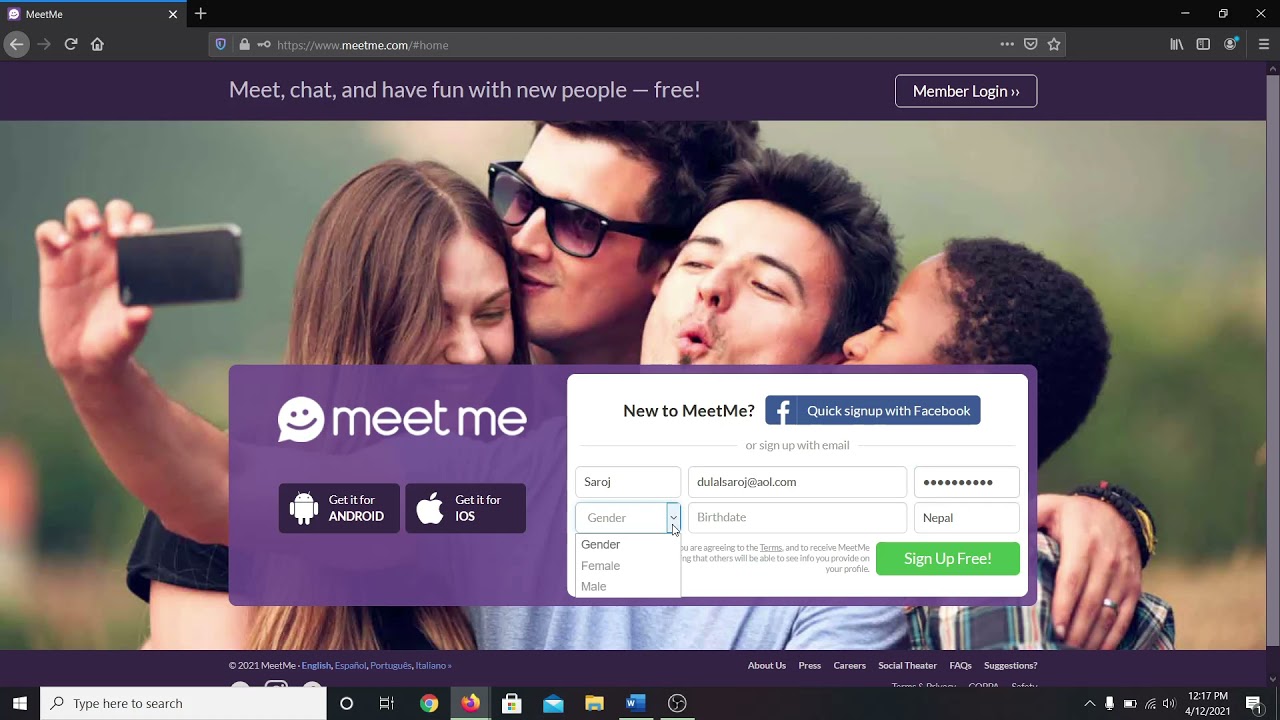Open saved login key icon in address bar
The width and height of the screenshot is (1280, 720).
pos(264,45)
